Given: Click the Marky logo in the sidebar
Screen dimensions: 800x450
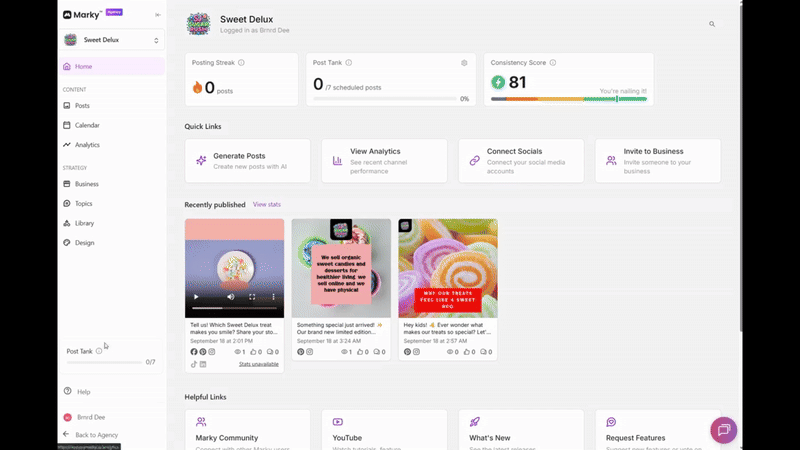Looking at the screenshot, I should coord(82,15).
